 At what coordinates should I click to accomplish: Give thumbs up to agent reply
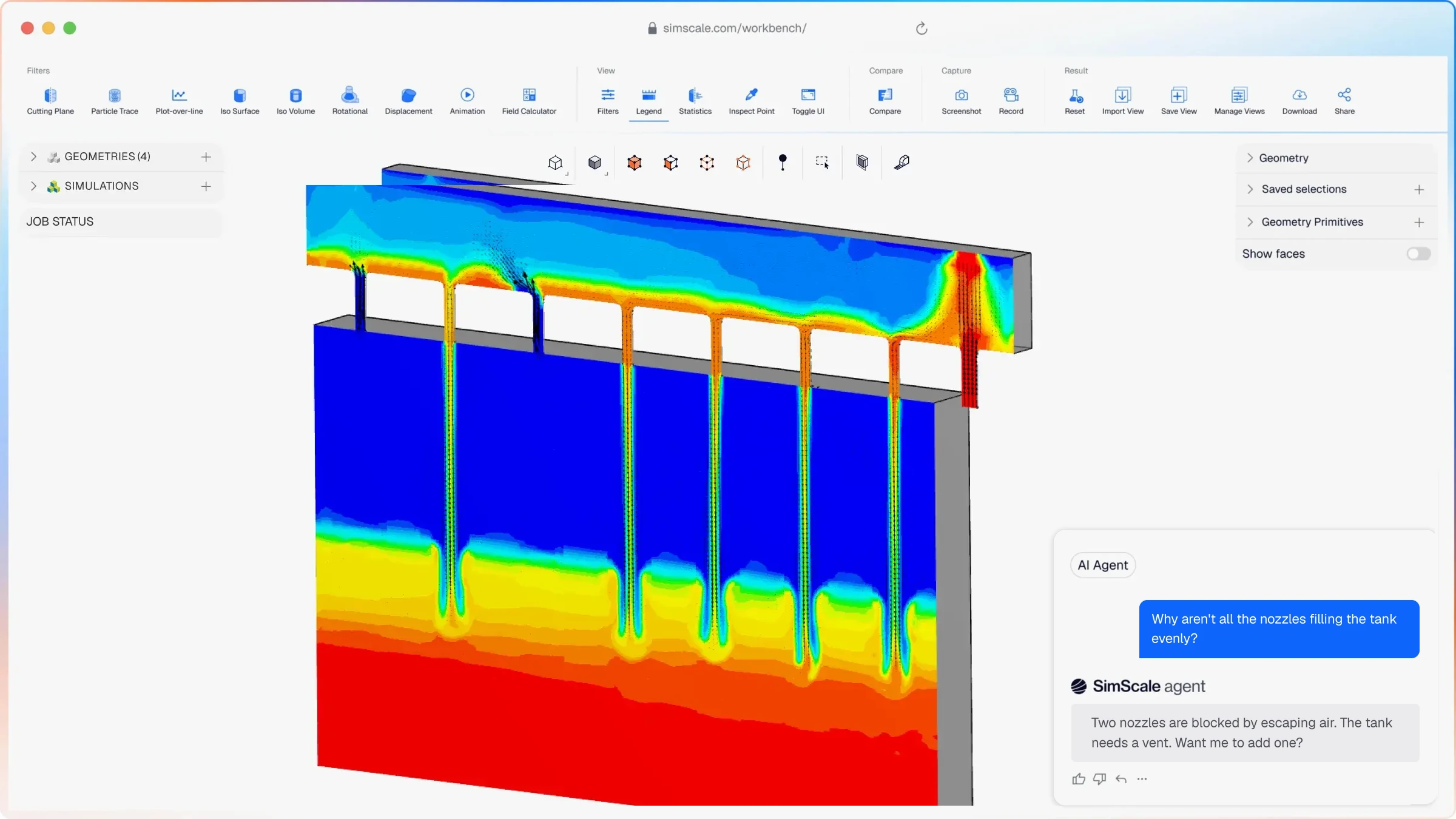click(1078, 779)
